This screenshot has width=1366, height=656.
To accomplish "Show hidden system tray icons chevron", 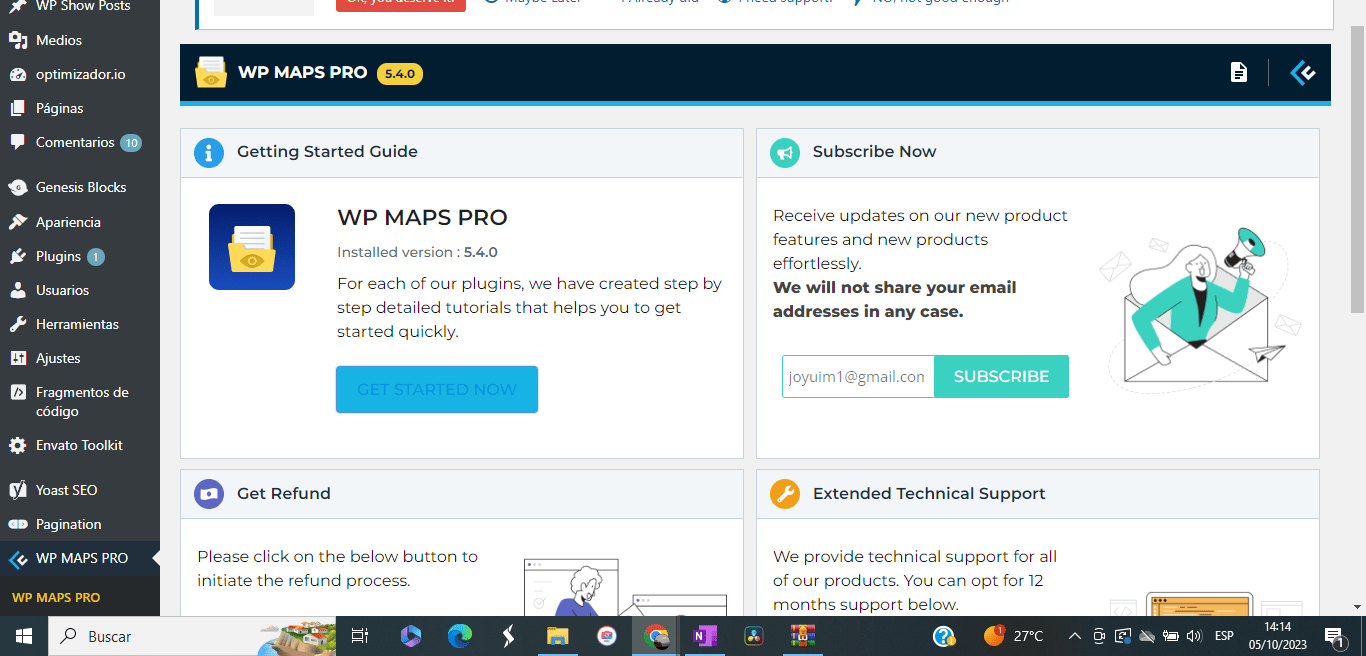I will tap(1075, 636).
